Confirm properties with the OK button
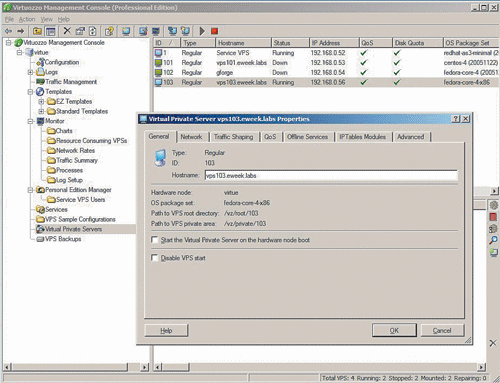The image size is (500, 383). coord(394,330)
